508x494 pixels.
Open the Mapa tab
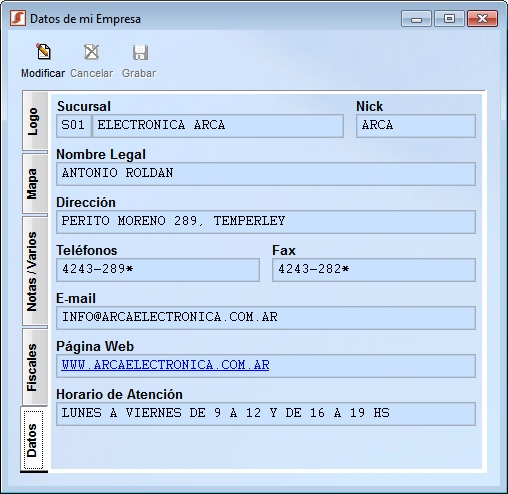pyautogui.click(x=35, y=184)
